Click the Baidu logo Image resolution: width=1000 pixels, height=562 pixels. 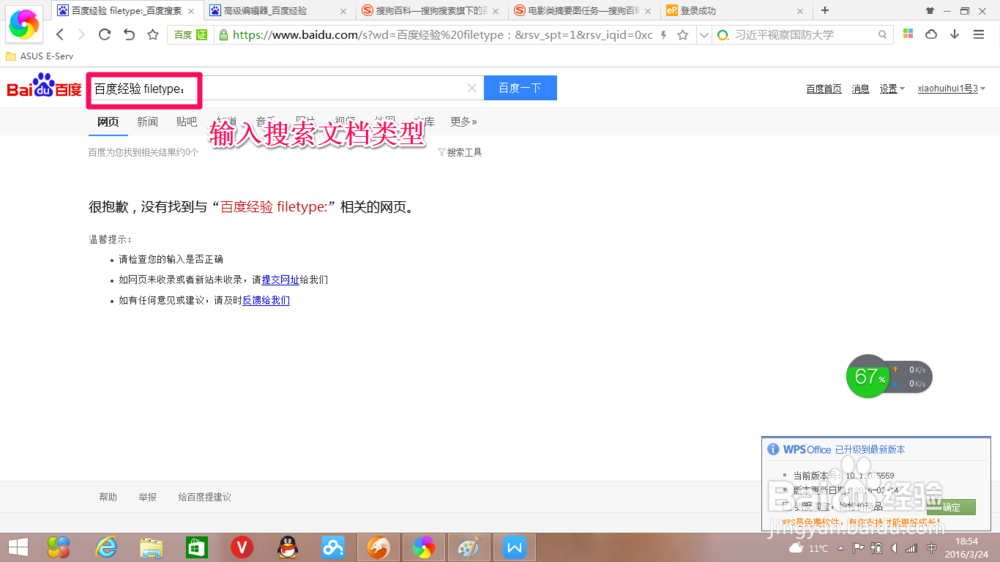44,85
